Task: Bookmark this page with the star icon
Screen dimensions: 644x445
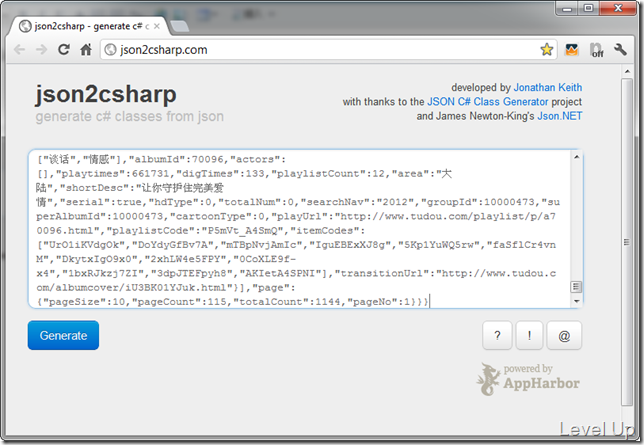Action: click(x=547, y=50)
